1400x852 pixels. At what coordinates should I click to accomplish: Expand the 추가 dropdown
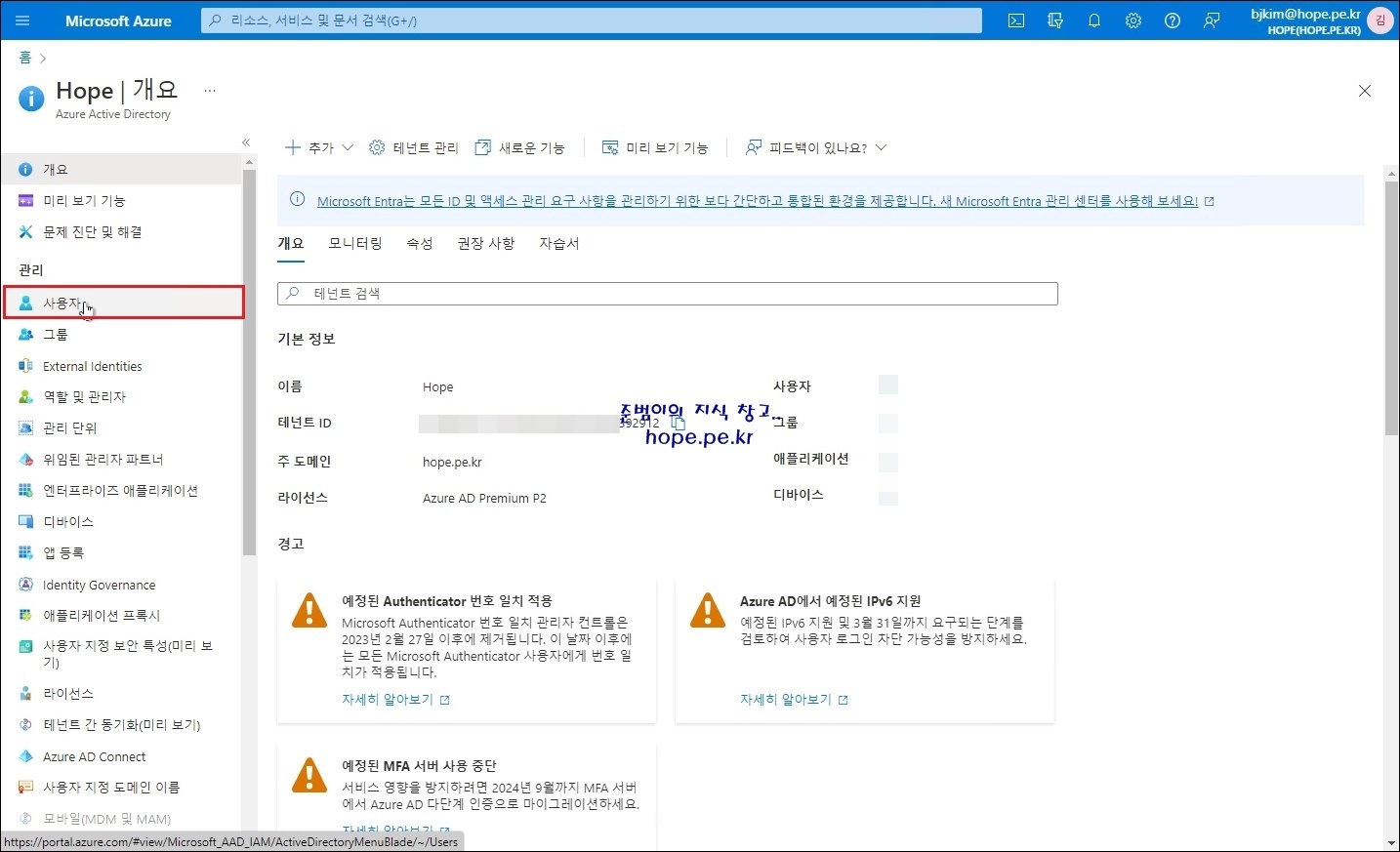(x=318, y=147)
